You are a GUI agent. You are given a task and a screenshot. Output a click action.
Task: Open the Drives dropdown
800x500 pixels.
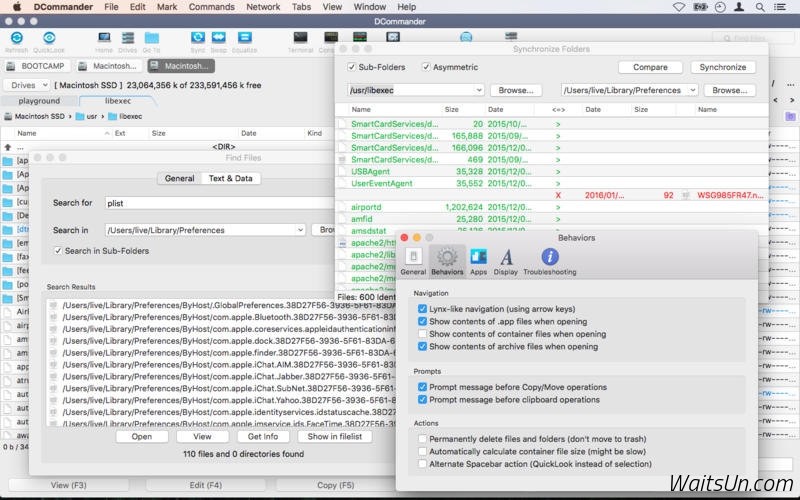point(27,85)
